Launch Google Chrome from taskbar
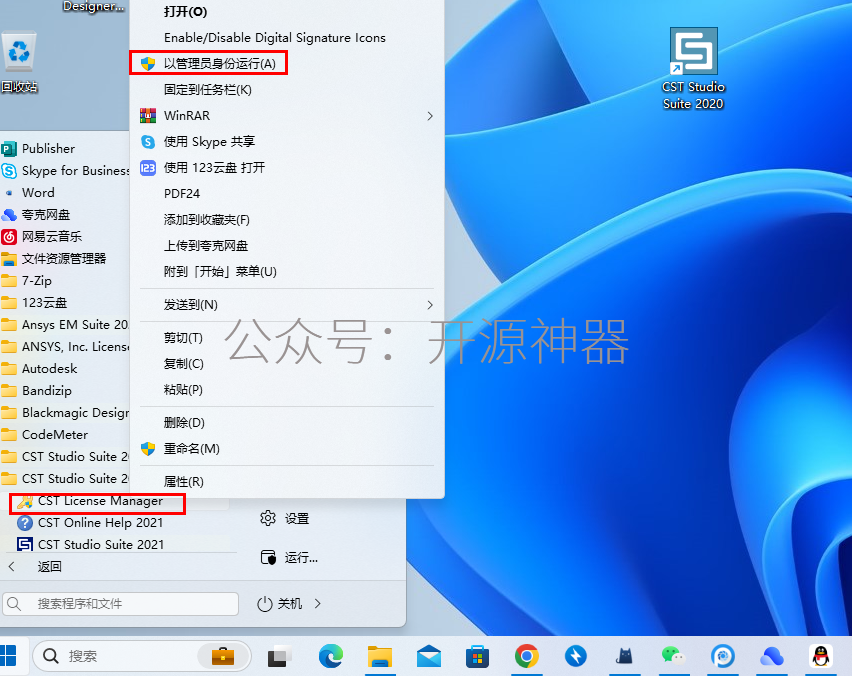This screenshot has width=852, height=676. click(x=527, y=656)
